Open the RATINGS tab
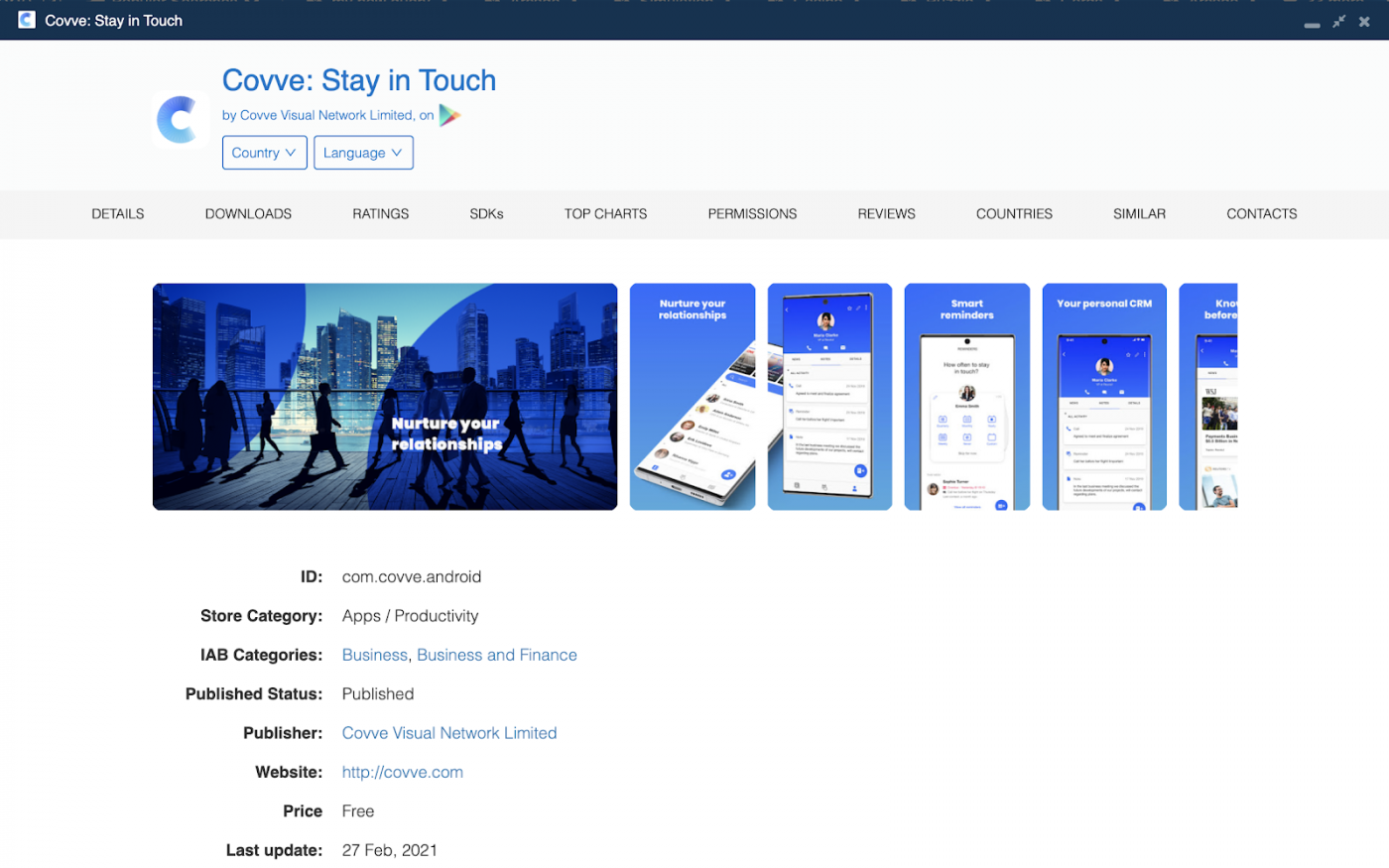The width and height of the screenshot is (1389, 868). tap(381, 213)
